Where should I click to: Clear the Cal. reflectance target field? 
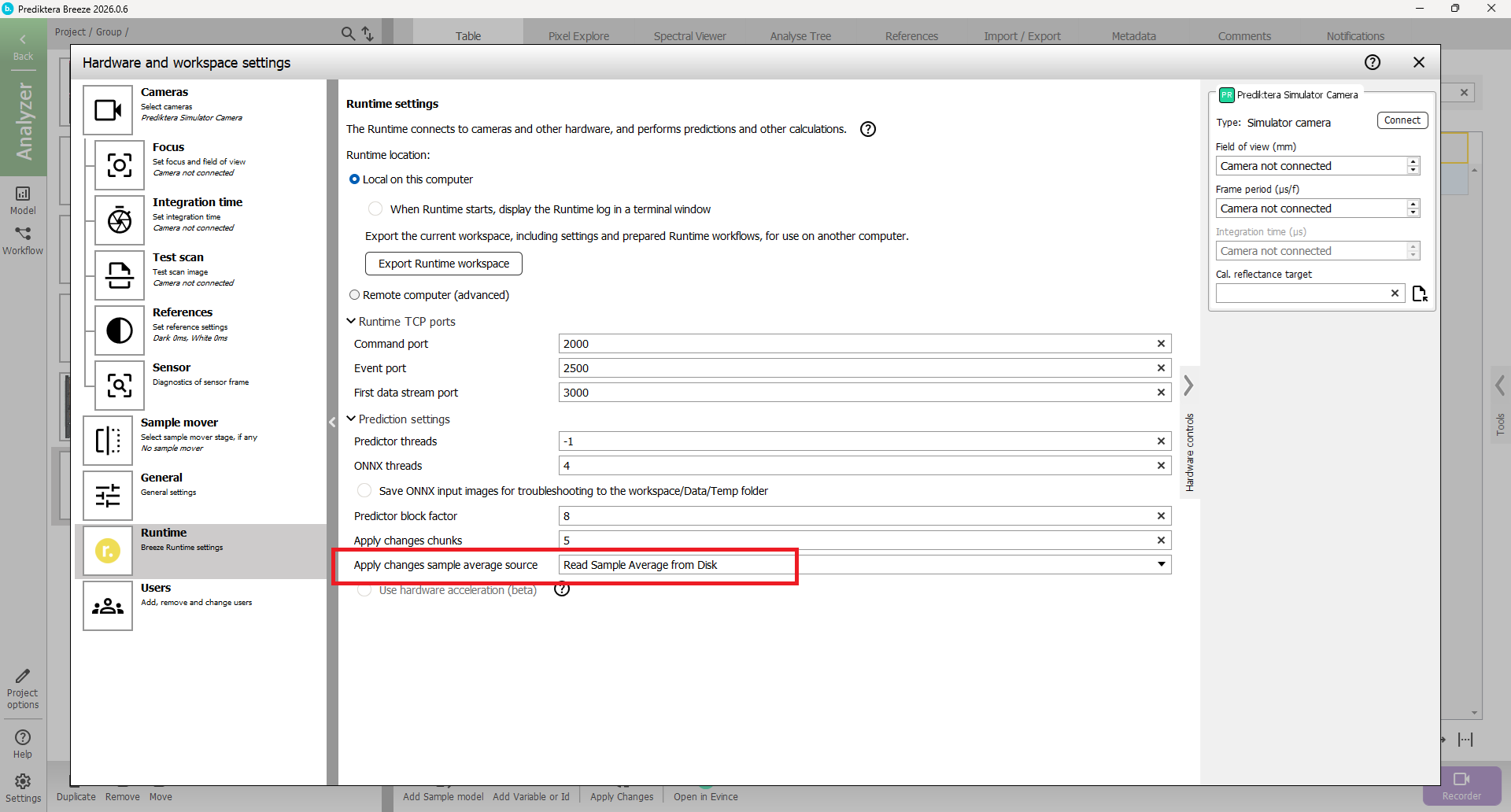click(1395, 293)
